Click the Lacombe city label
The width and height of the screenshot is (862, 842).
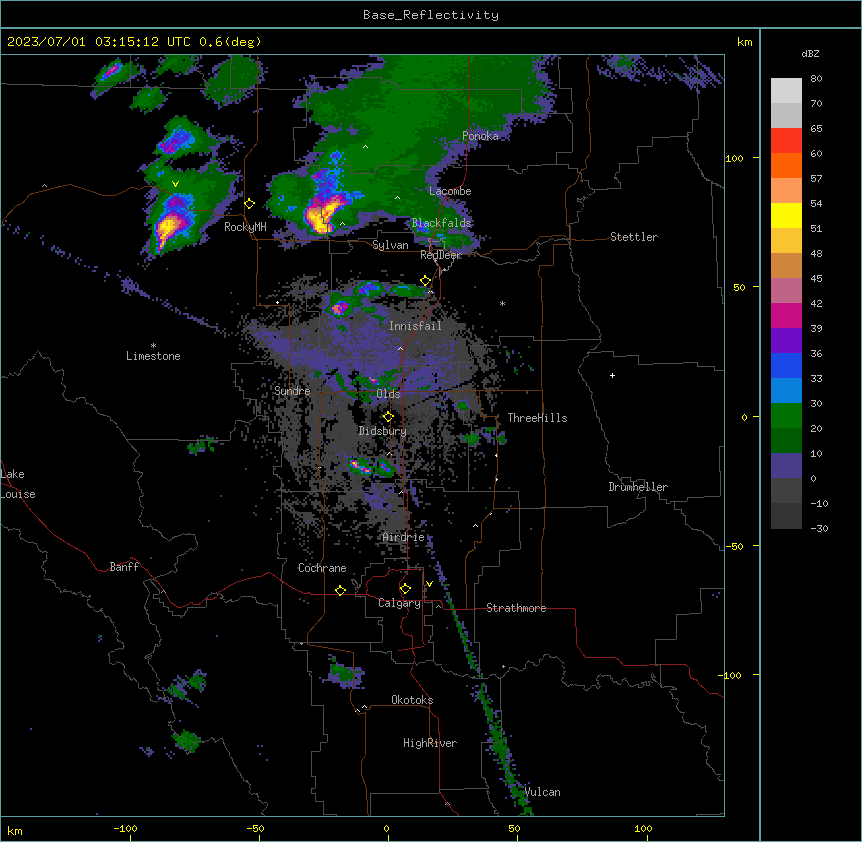click(x=450, y=191)
